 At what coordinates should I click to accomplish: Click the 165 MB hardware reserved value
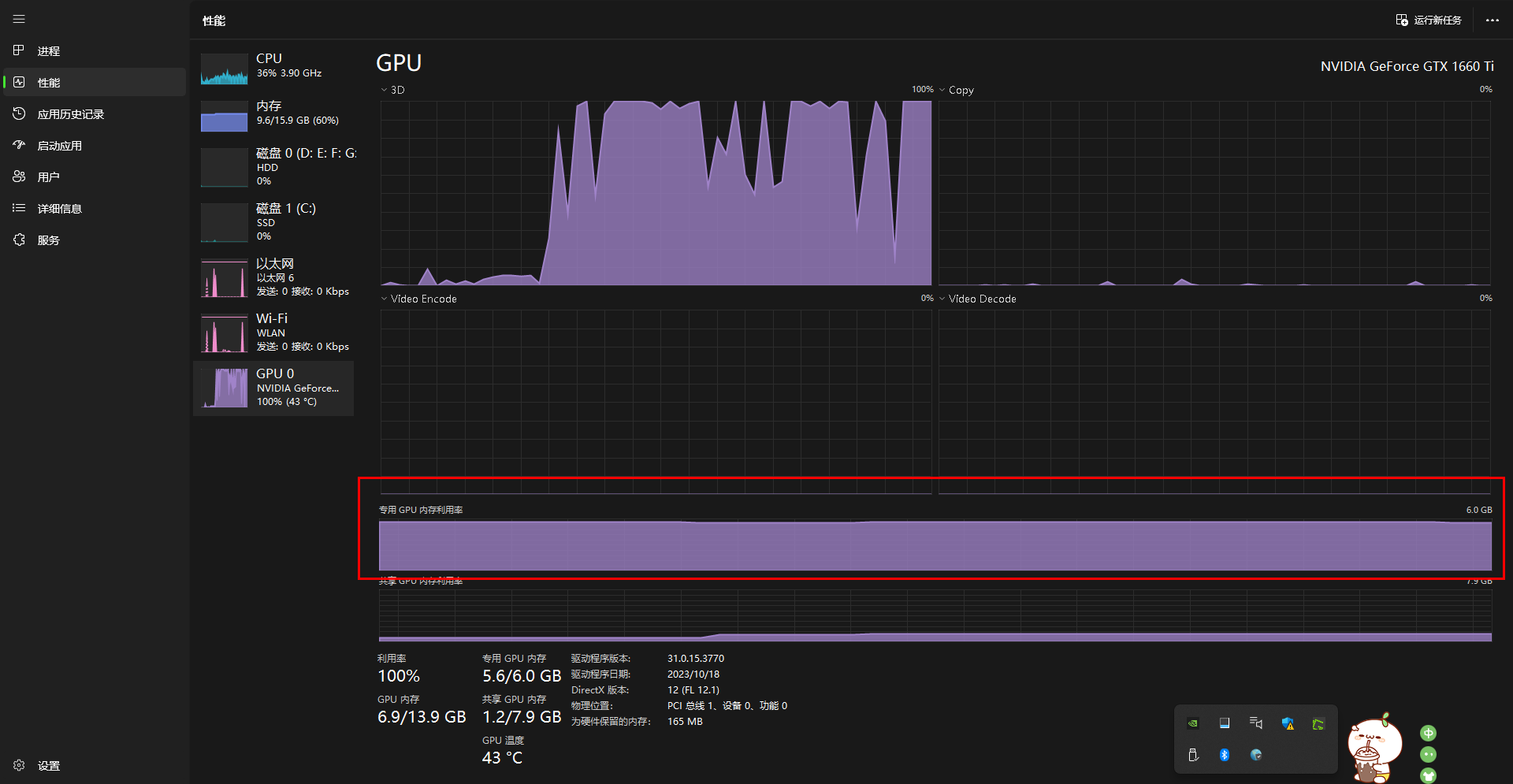pyautogui.click(x=685, y=722)
